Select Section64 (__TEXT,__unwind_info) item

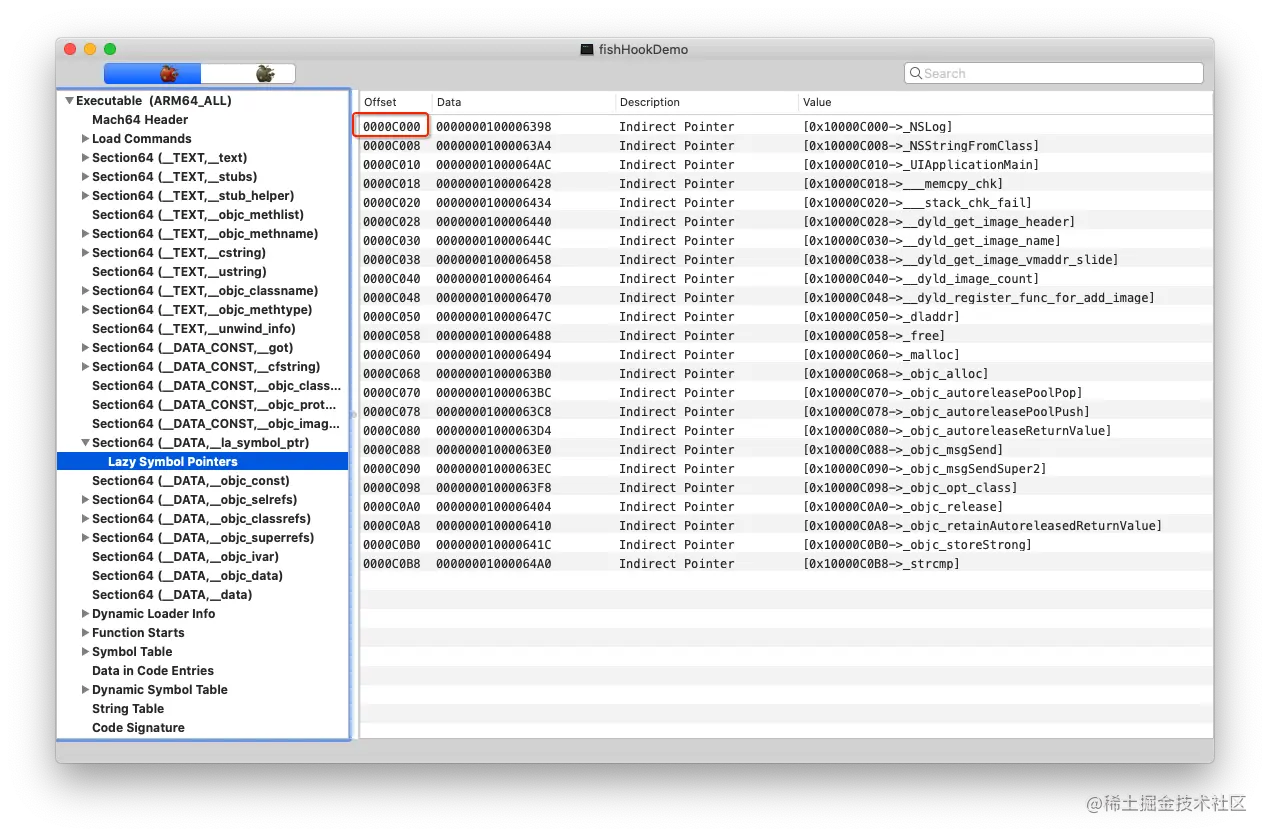point(194,329)
